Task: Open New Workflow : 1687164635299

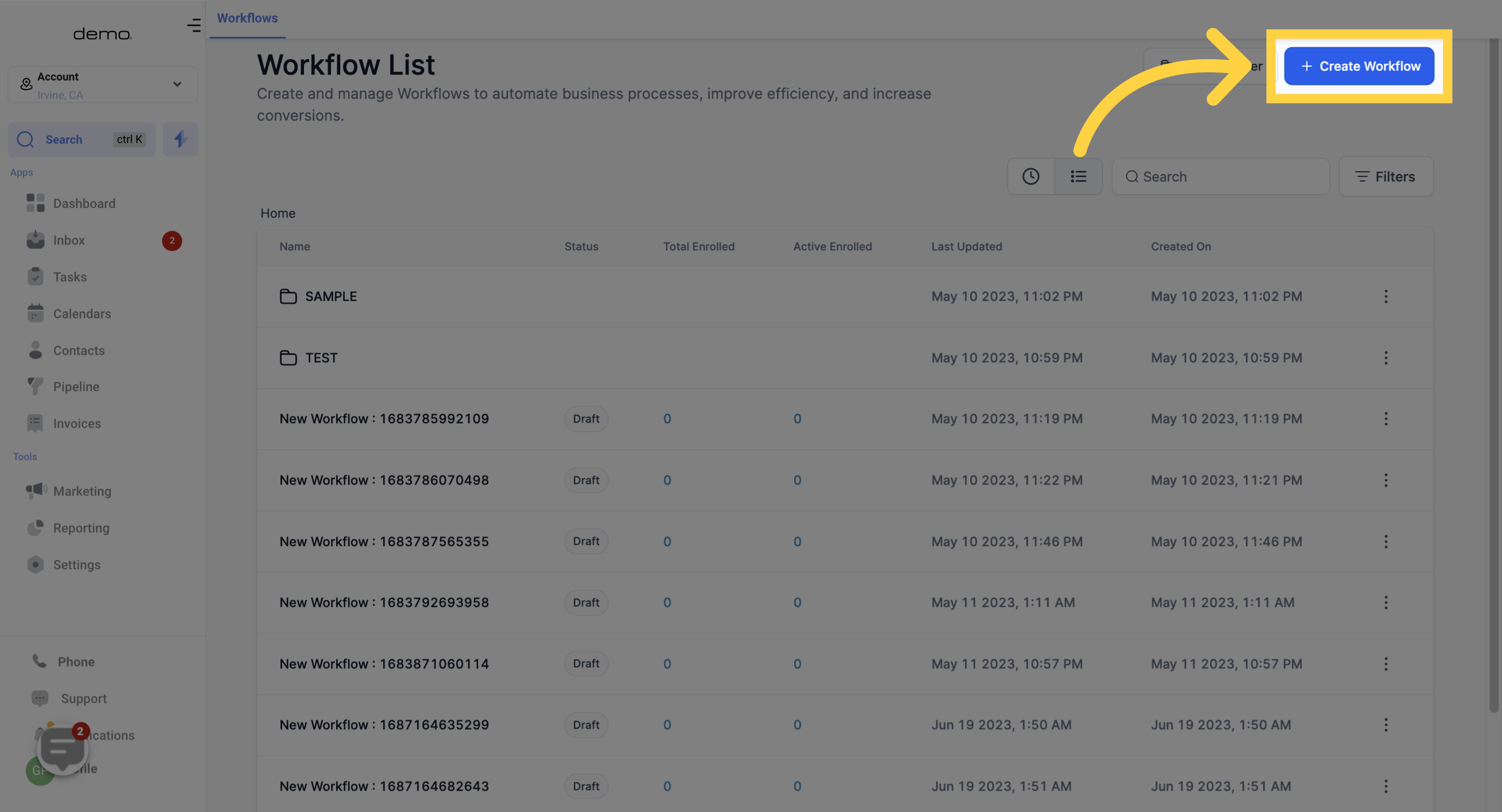Action: 384,725
